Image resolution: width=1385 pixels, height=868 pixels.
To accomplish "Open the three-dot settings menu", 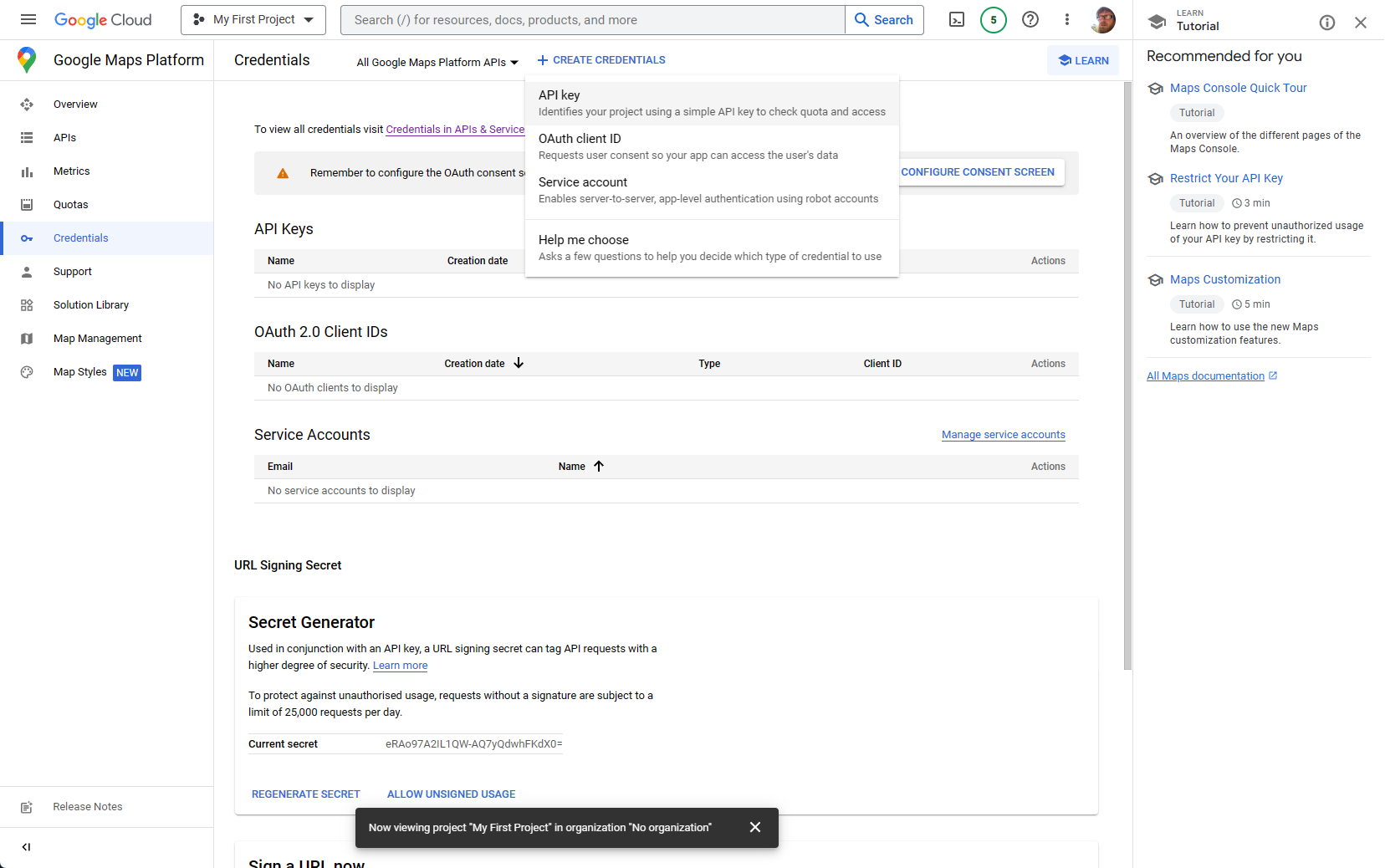I will pyautogui.click(x=1067, y=19).
